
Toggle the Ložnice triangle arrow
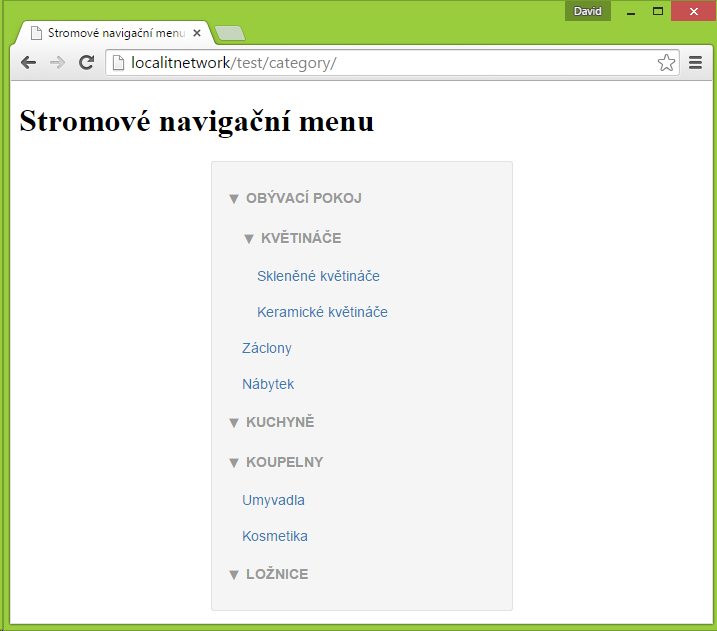click(x=234, y=575)
